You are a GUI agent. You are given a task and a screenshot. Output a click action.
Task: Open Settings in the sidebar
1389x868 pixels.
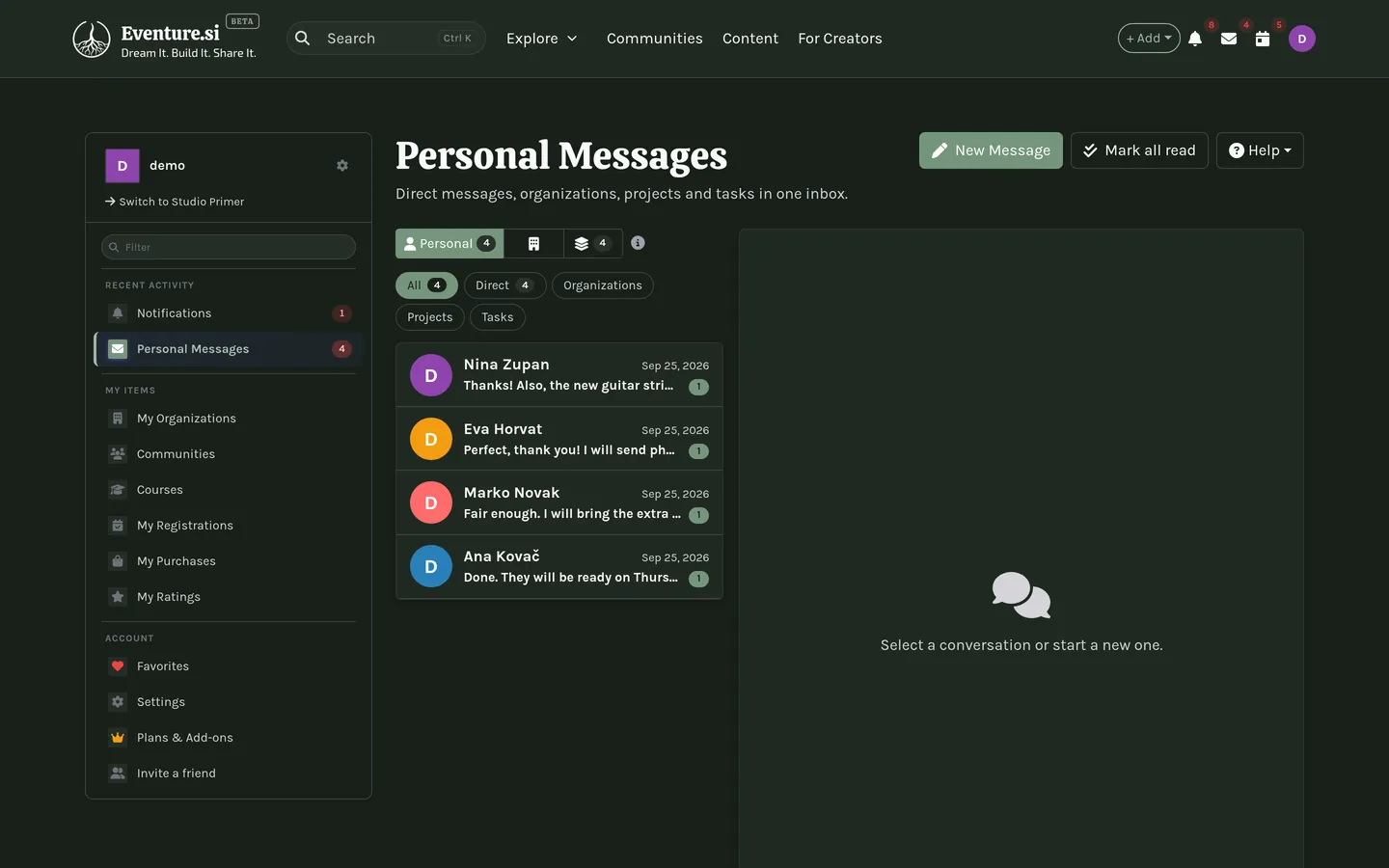pos(229,702)
